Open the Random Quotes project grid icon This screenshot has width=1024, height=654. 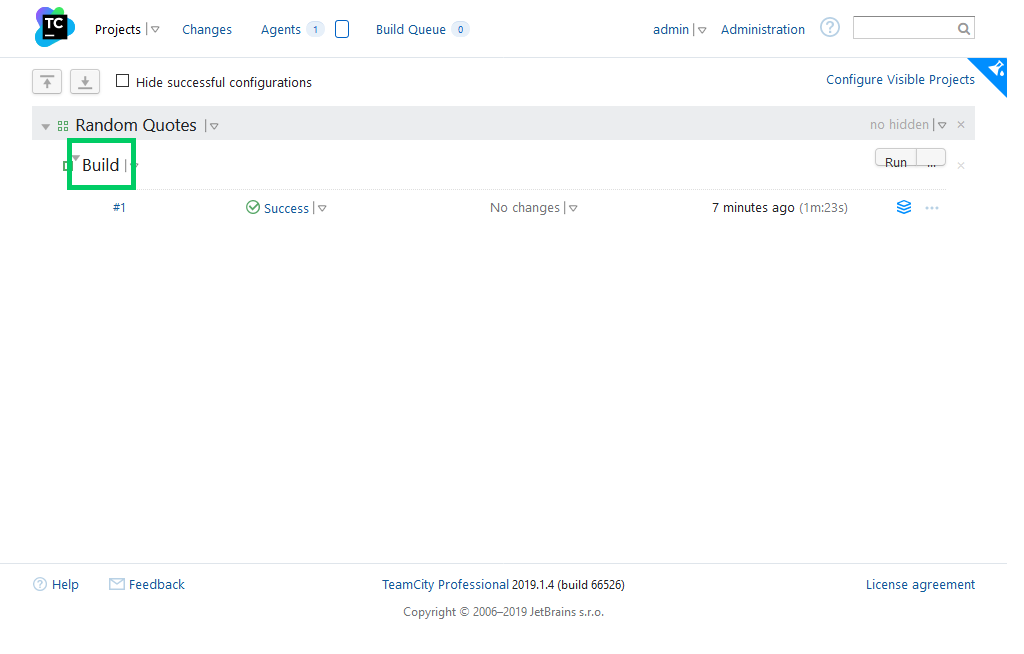click(x=63, y=125)
